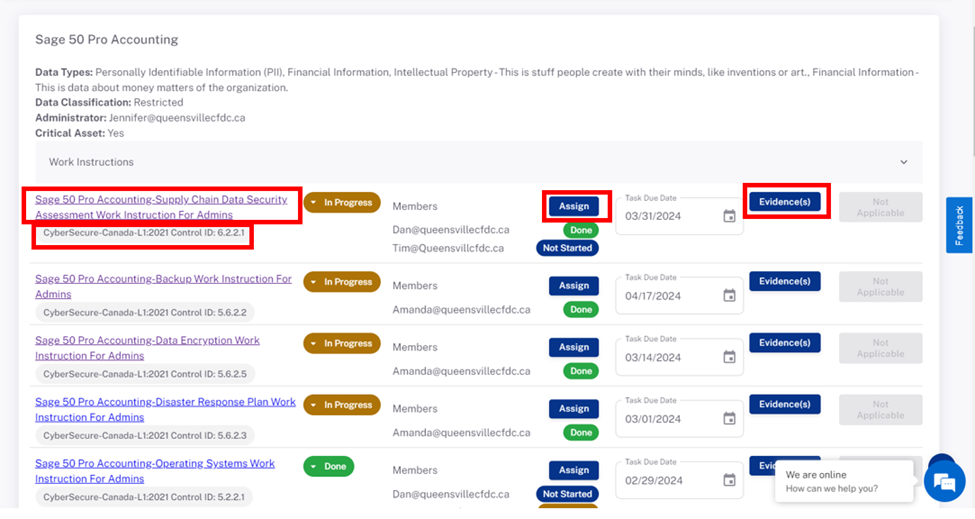Open In Progress status dropdown for Backup task
975x519 pixels.
(342, 282)
